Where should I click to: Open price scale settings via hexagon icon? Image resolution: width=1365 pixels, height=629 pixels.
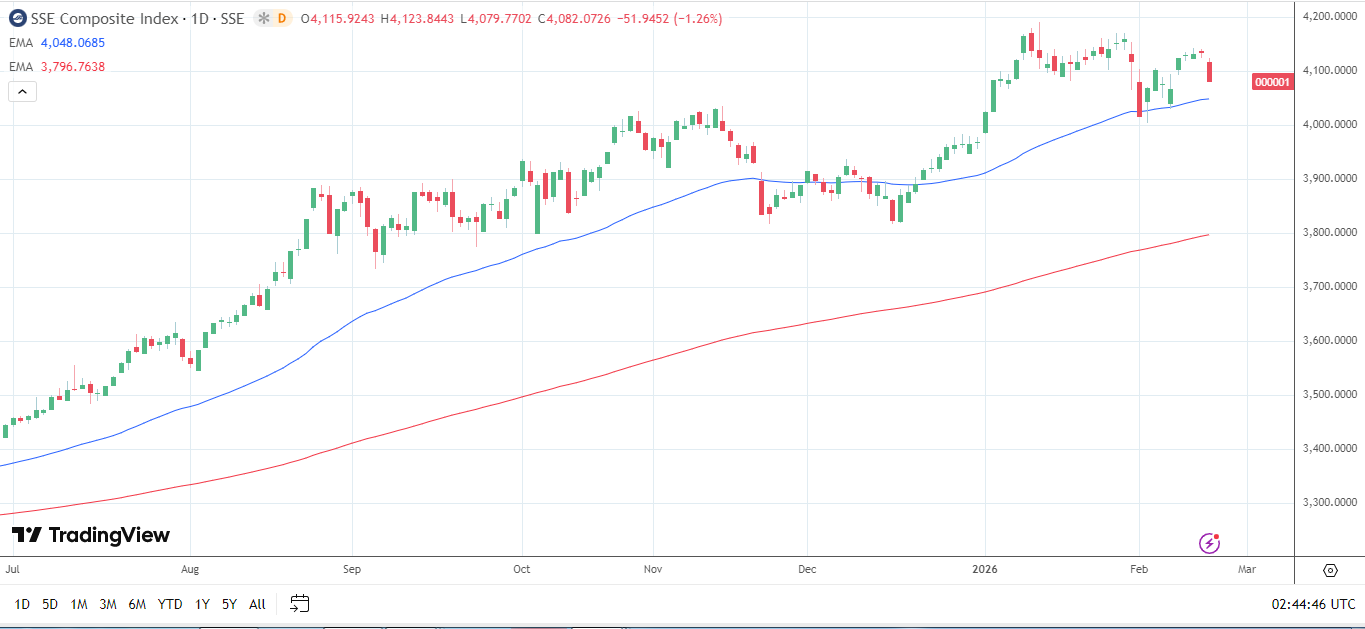(1330, 568)
